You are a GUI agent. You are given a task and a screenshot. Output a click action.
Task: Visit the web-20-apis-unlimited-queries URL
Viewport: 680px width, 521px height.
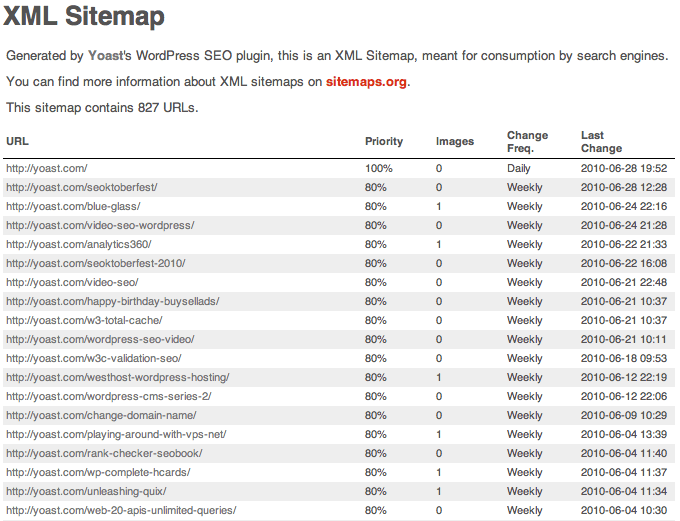tap(121, 510)
